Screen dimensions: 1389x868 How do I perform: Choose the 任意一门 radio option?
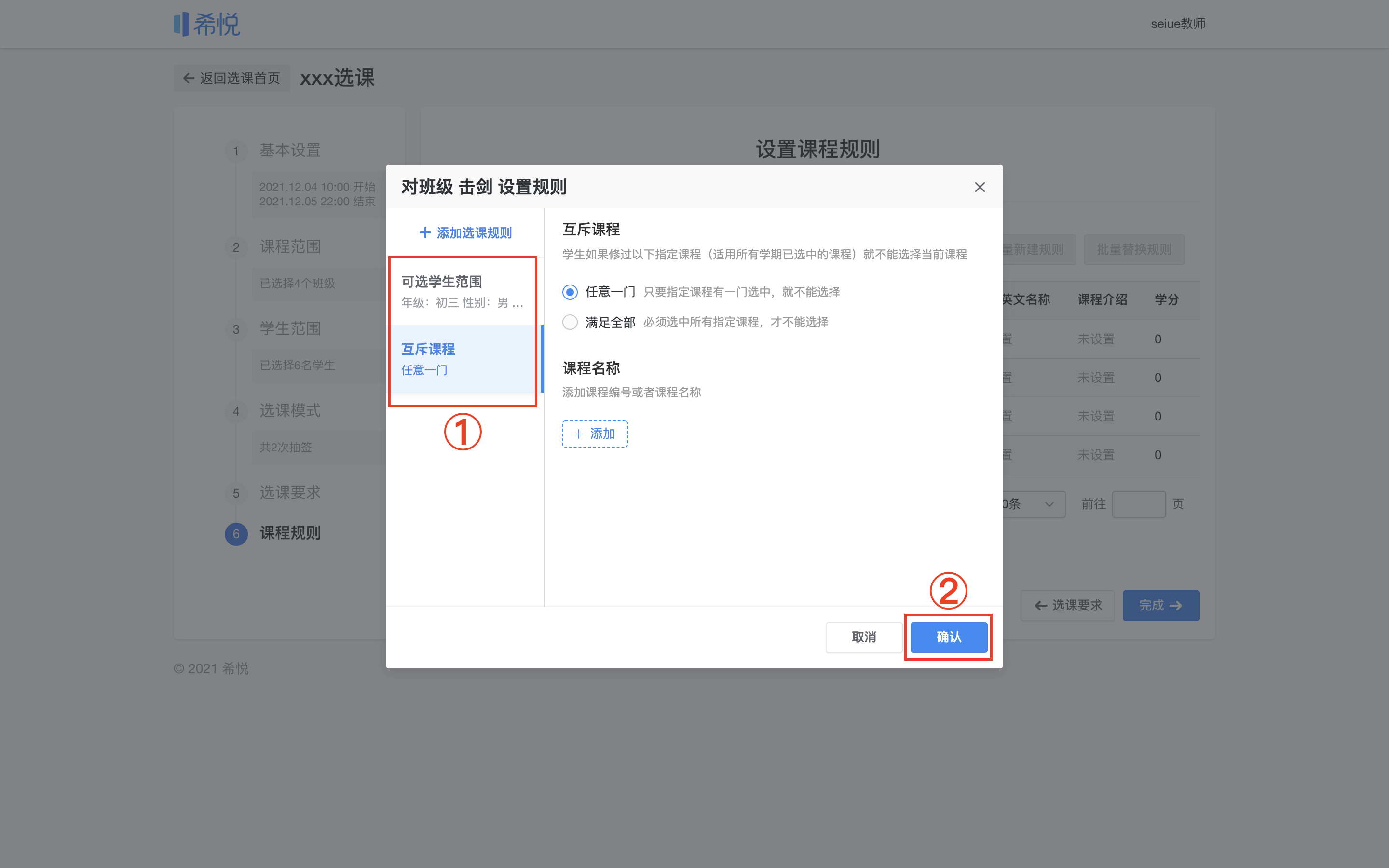pos(570,292)
